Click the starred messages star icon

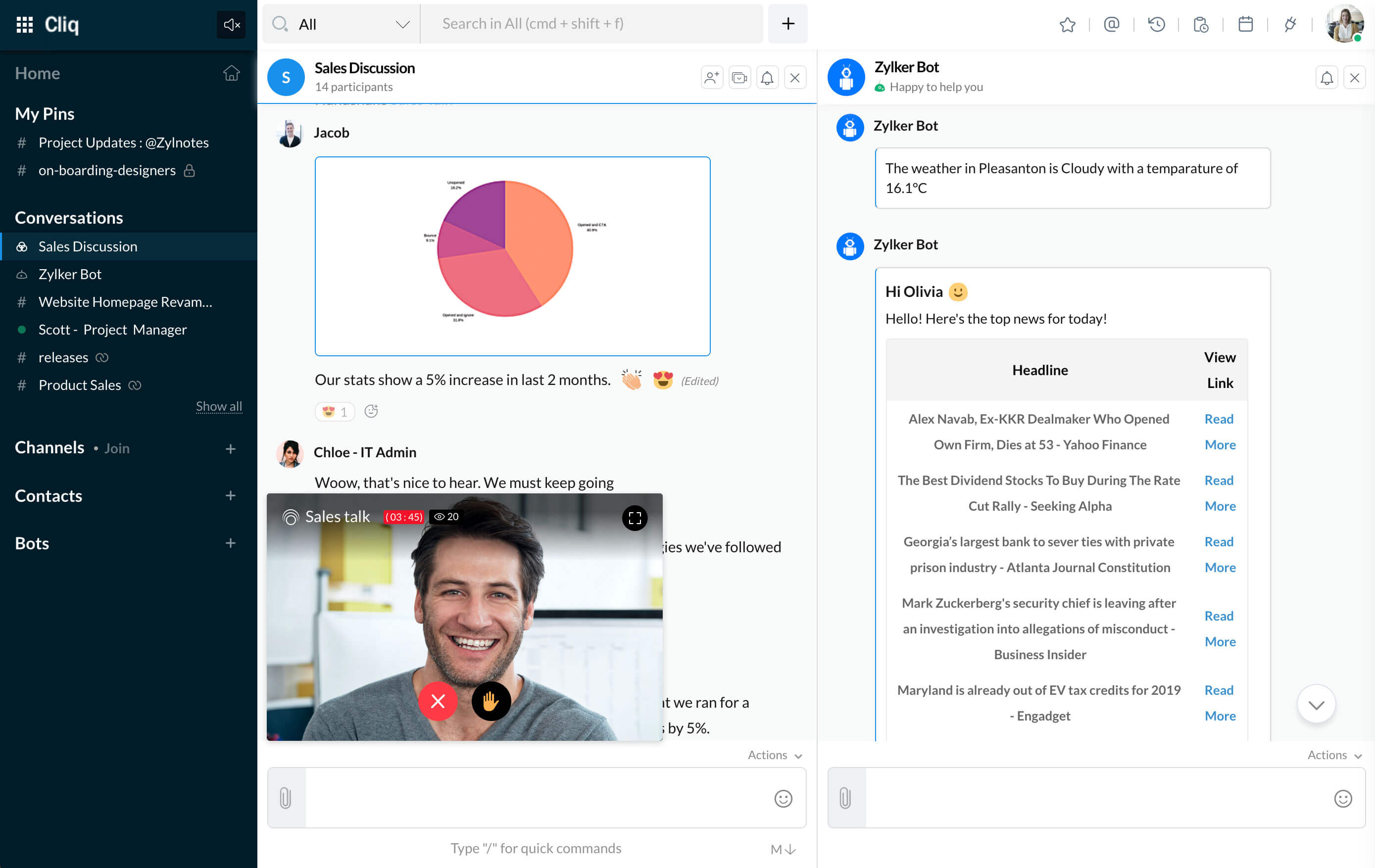[x=1067, y=25]
